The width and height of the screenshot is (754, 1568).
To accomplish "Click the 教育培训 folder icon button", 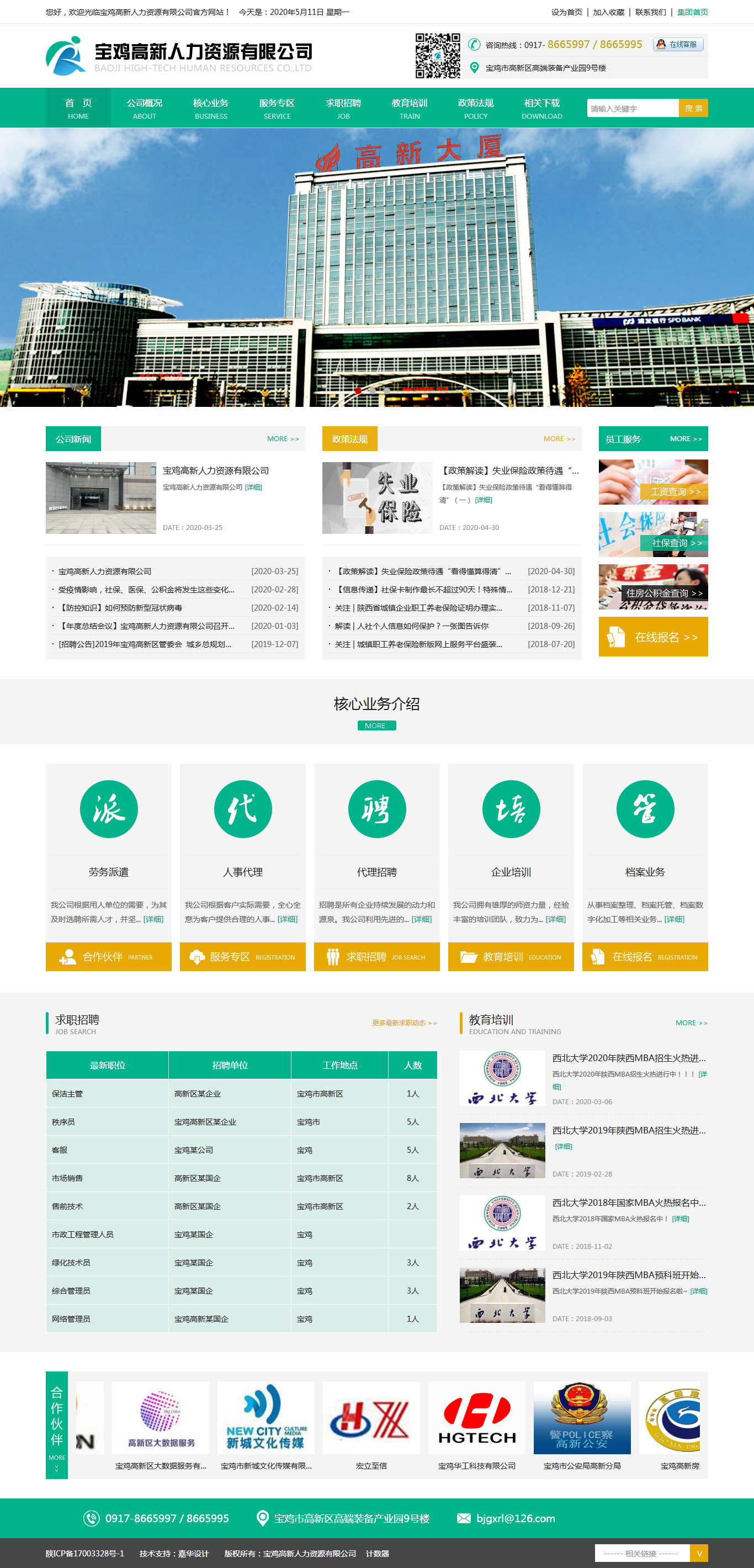I will (511, 956).
